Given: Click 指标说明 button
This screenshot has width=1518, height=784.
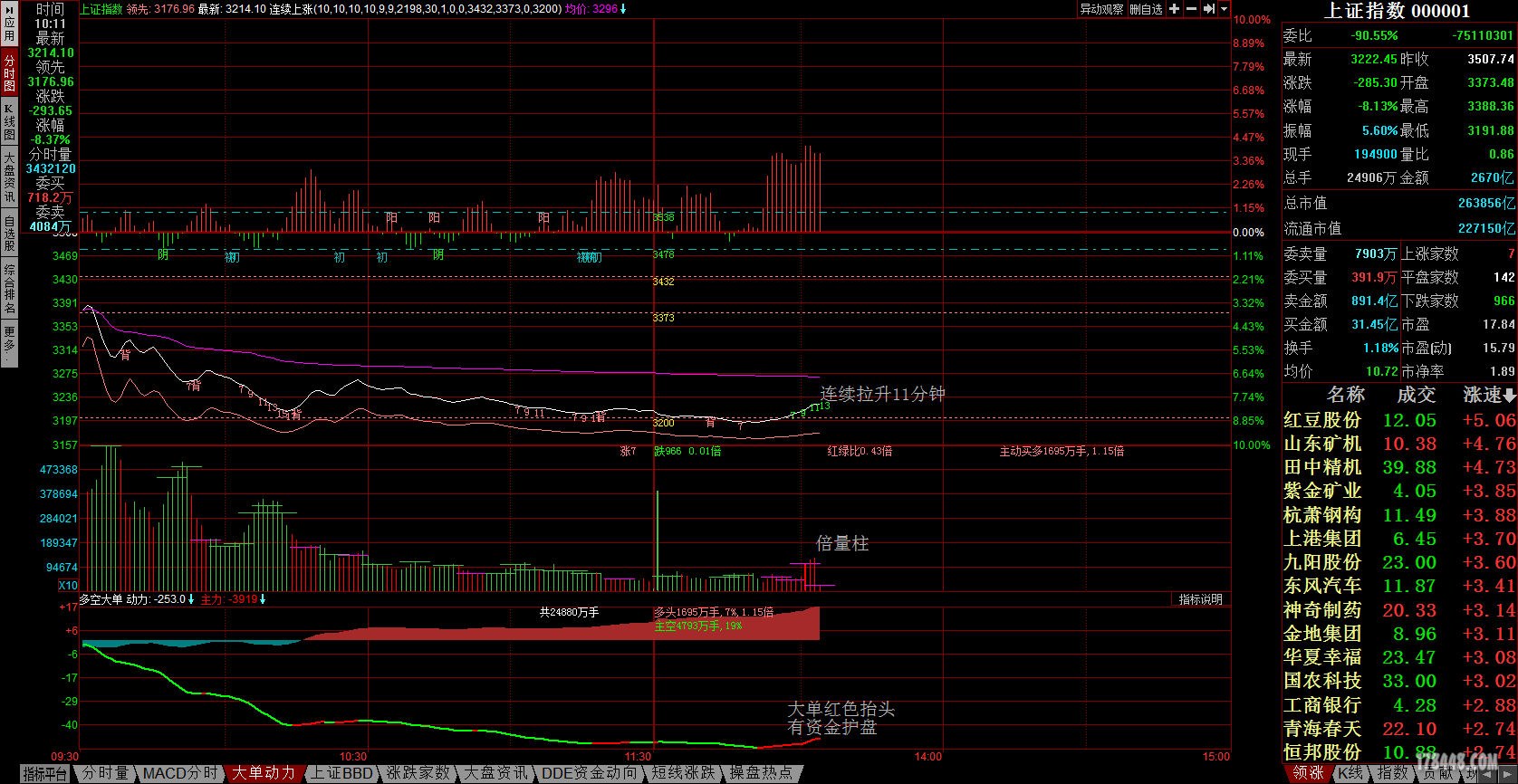Looking at the screenshot, I should 1201,599.
